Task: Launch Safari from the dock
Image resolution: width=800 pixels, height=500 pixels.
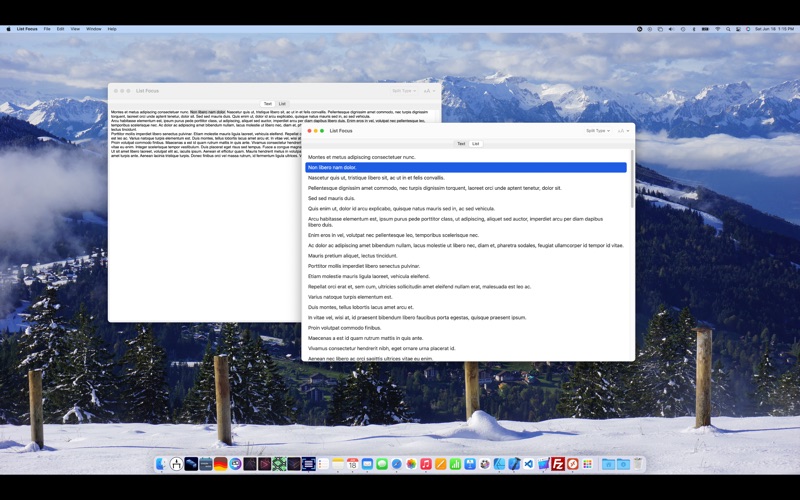Action: [396, 464]
